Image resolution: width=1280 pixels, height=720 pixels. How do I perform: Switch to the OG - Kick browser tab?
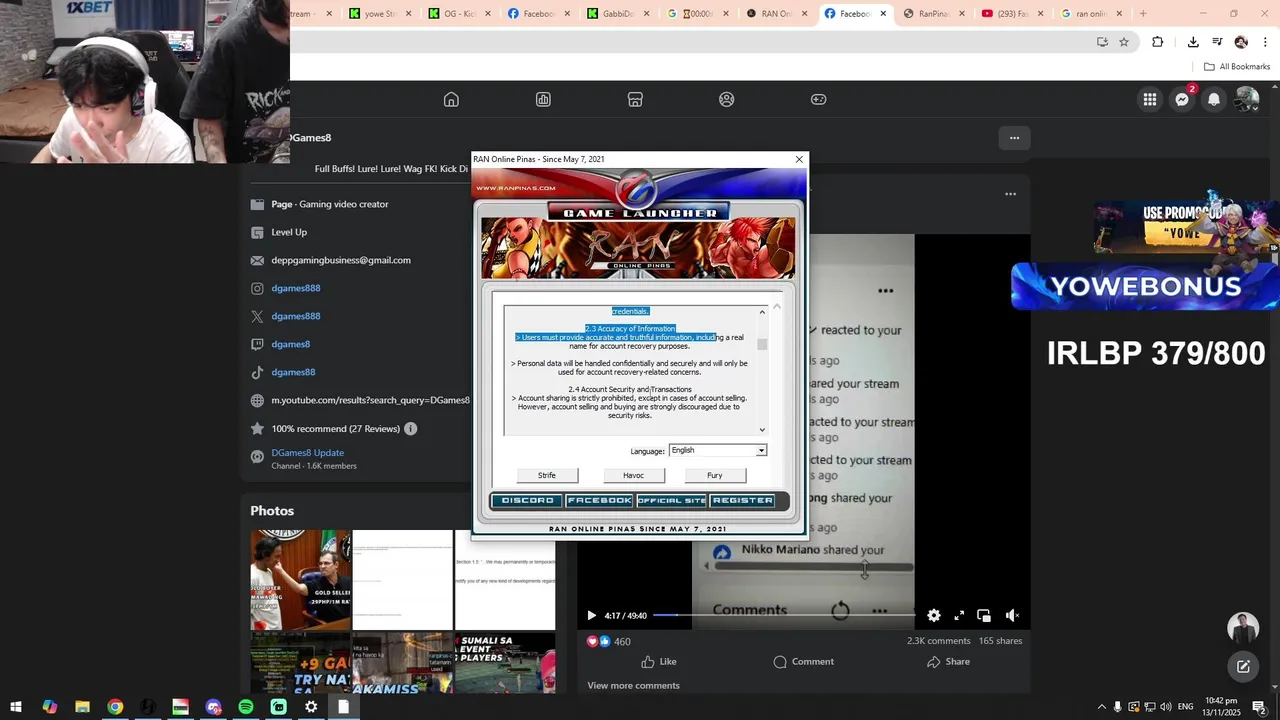click(460, 14)
